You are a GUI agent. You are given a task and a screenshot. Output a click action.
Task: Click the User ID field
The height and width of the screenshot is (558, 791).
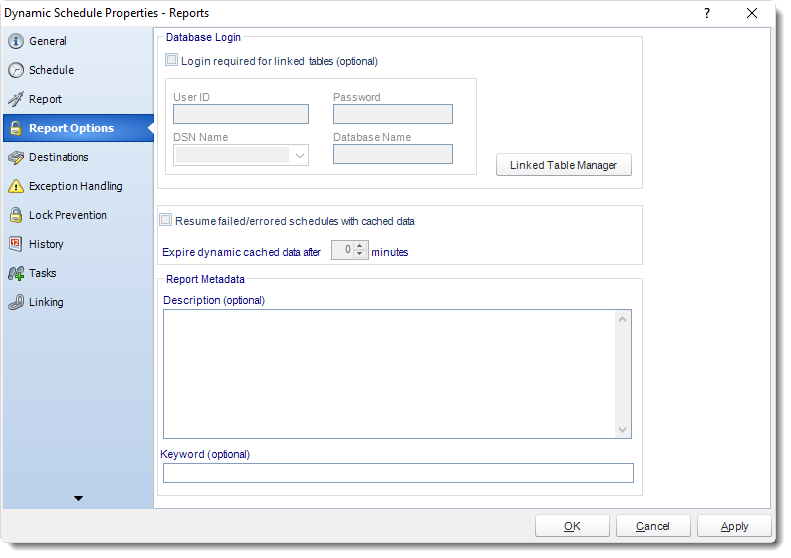[241, 114]
